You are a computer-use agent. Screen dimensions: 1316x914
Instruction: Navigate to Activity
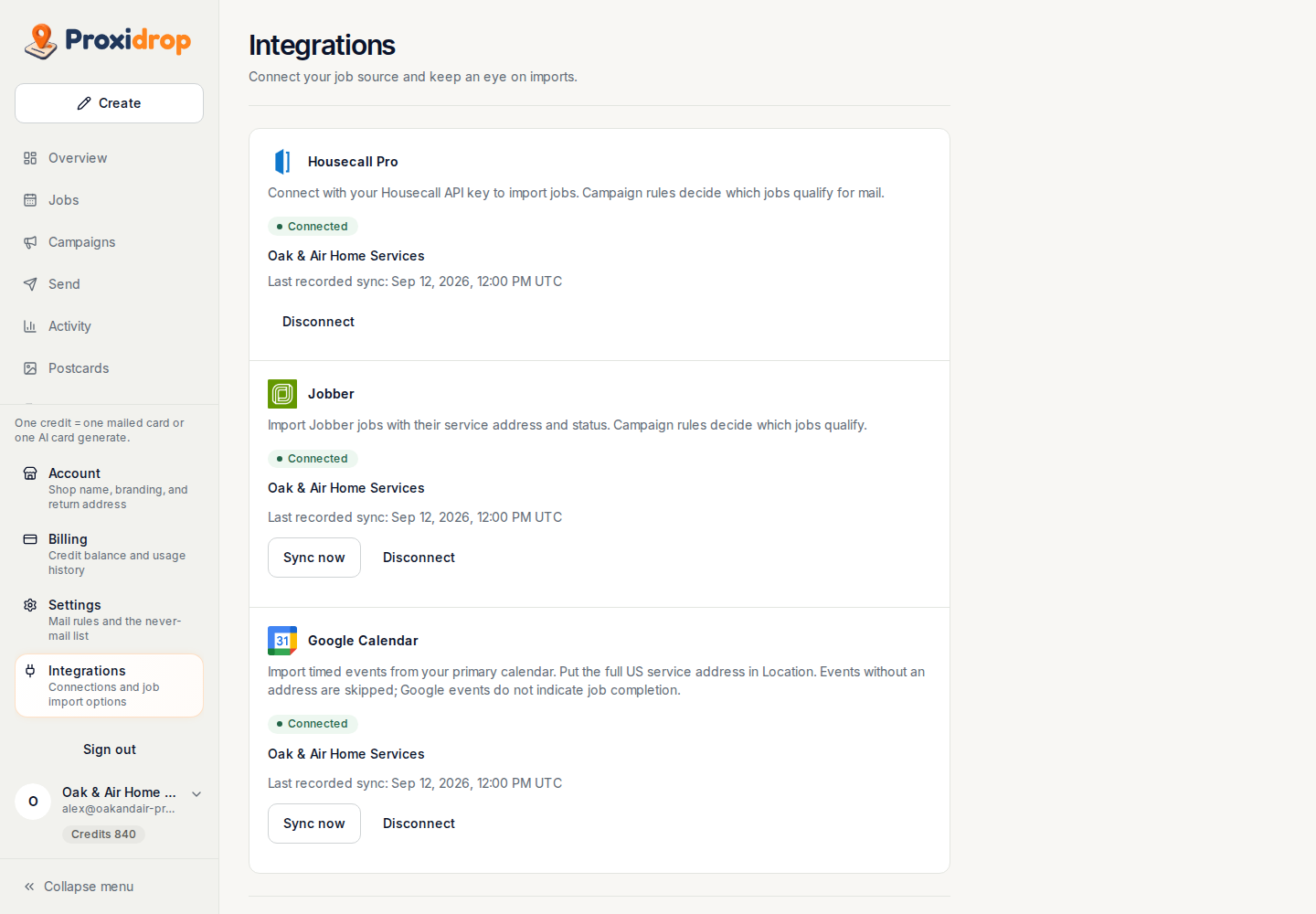109,326
